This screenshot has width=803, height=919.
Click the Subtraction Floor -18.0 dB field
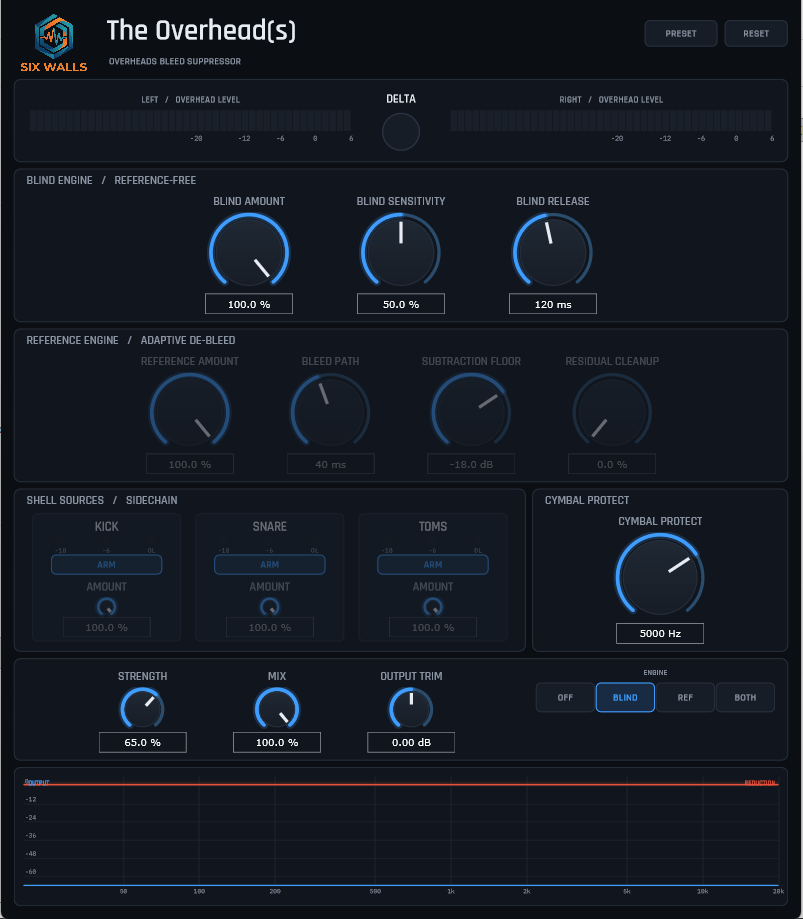click(471, 464)
